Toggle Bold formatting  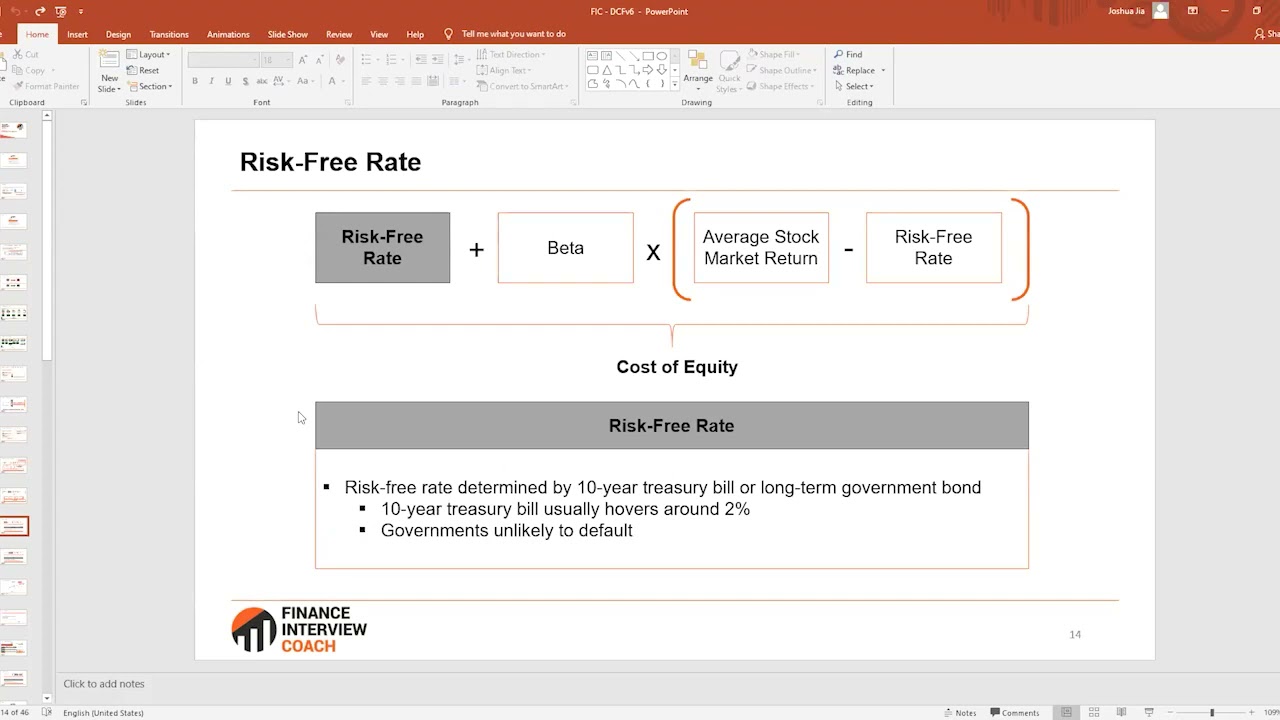click(195, 81)
